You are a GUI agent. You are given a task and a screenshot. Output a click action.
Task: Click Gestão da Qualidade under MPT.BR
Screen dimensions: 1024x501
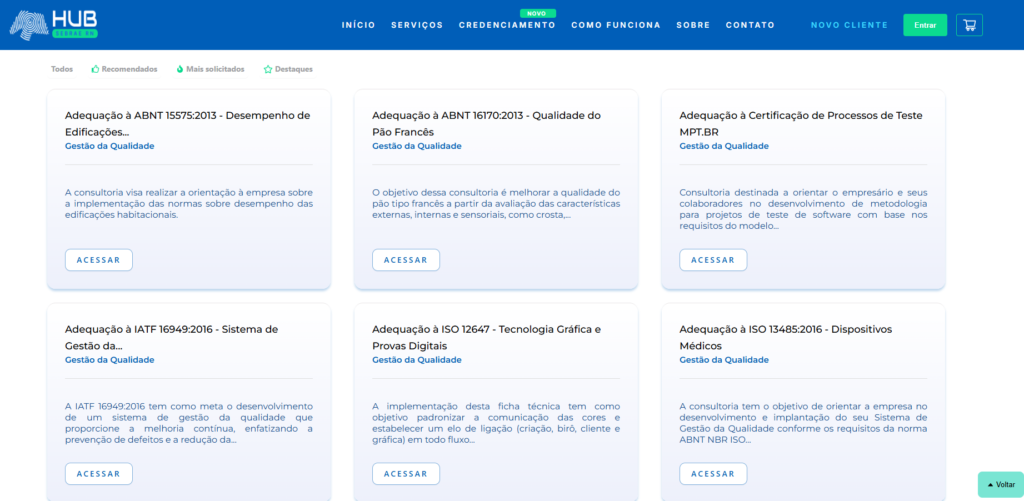coord(724,146)
